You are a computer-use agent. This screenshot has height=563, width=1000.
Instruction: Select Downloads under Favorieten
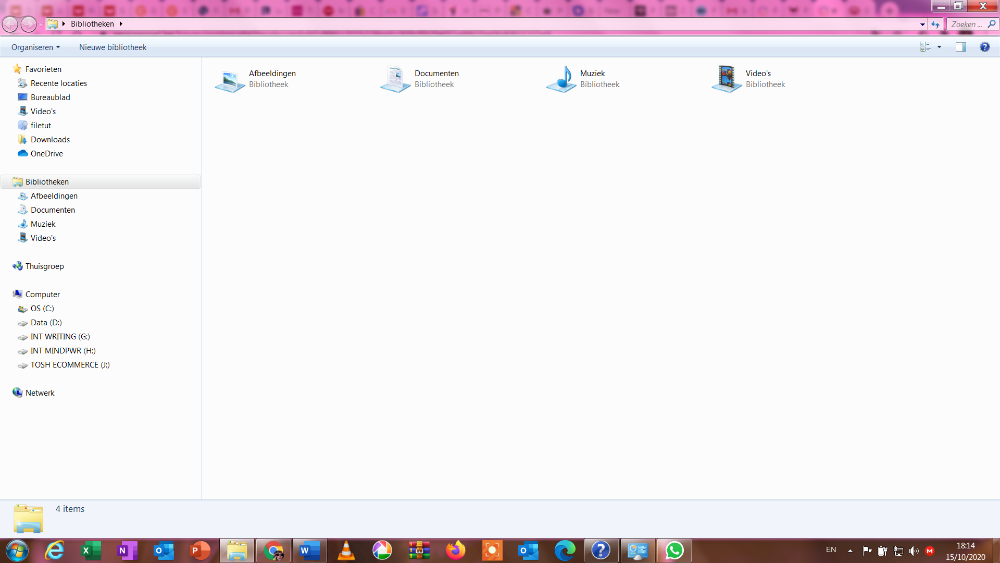click(x=50, y=140)
